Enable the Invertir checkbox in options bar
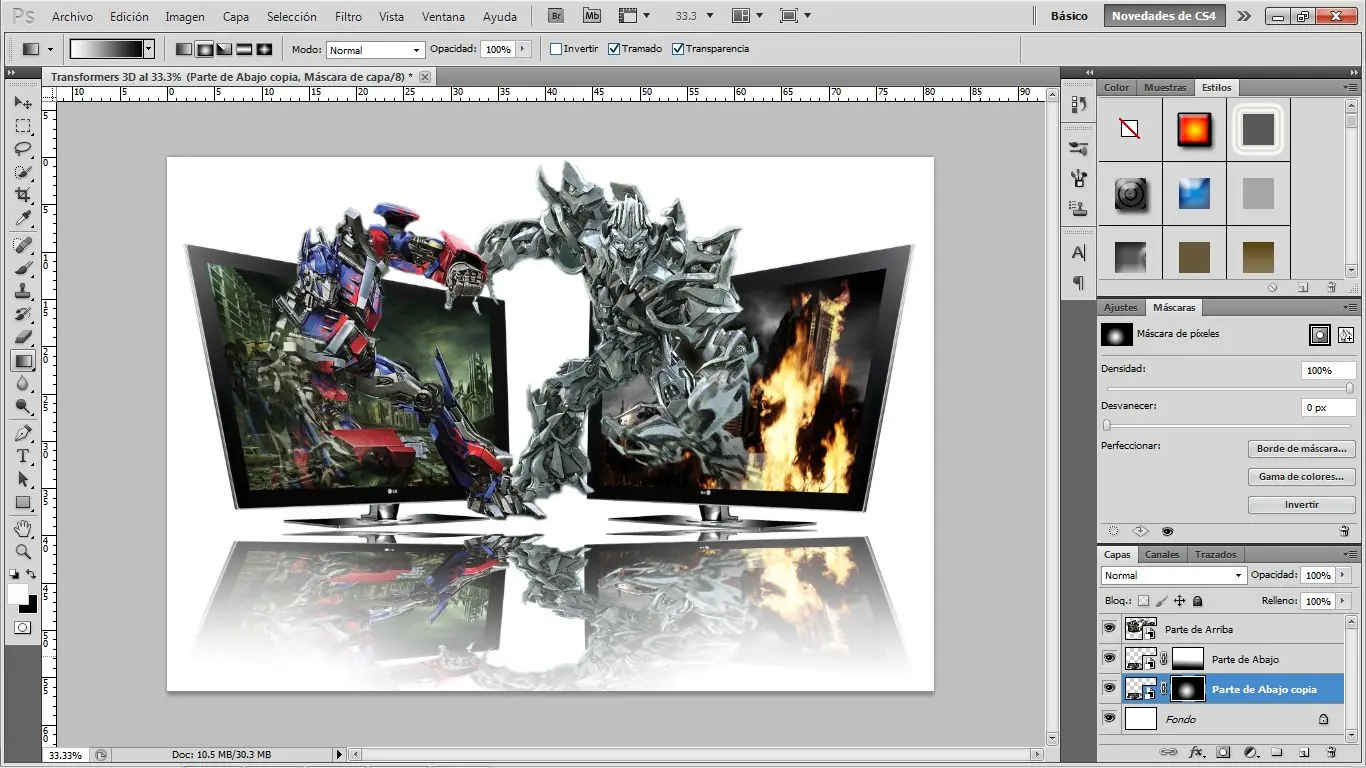The width and height of the screenshot is (1366, 768). coord(556,49)
